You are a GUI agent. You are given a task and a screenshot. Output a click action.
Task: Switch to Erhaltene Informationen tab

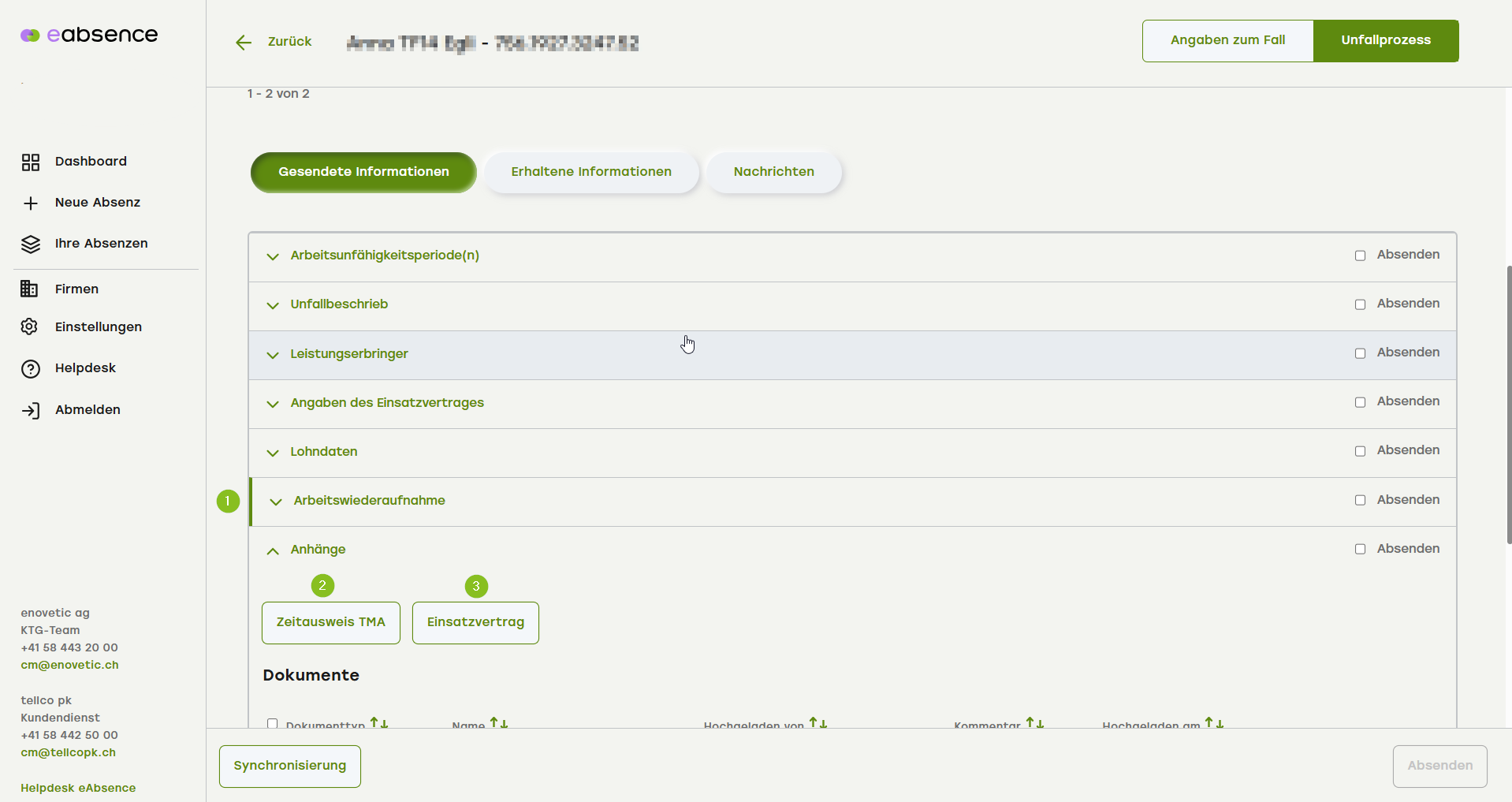click(x=591, y=172)
